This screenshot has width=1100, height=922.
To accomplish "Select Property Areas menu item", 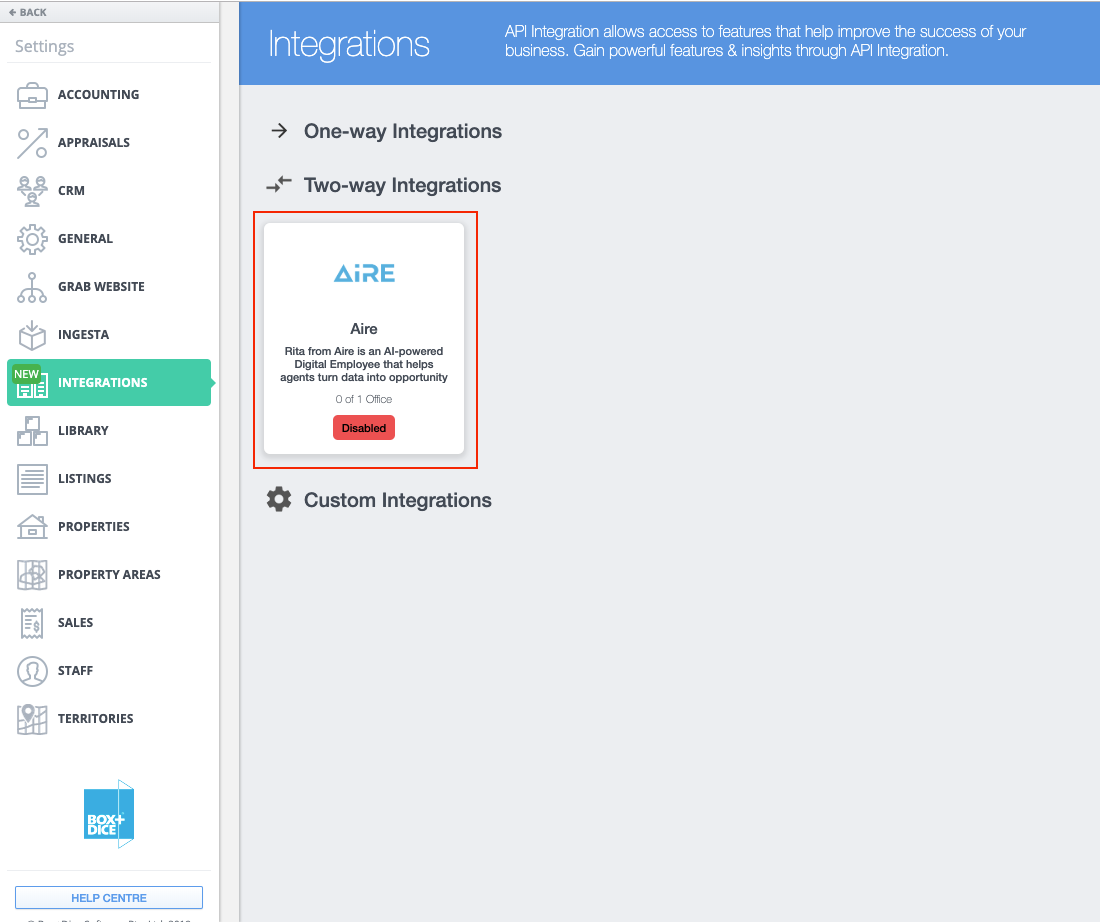I will click(x=109, y=575).
